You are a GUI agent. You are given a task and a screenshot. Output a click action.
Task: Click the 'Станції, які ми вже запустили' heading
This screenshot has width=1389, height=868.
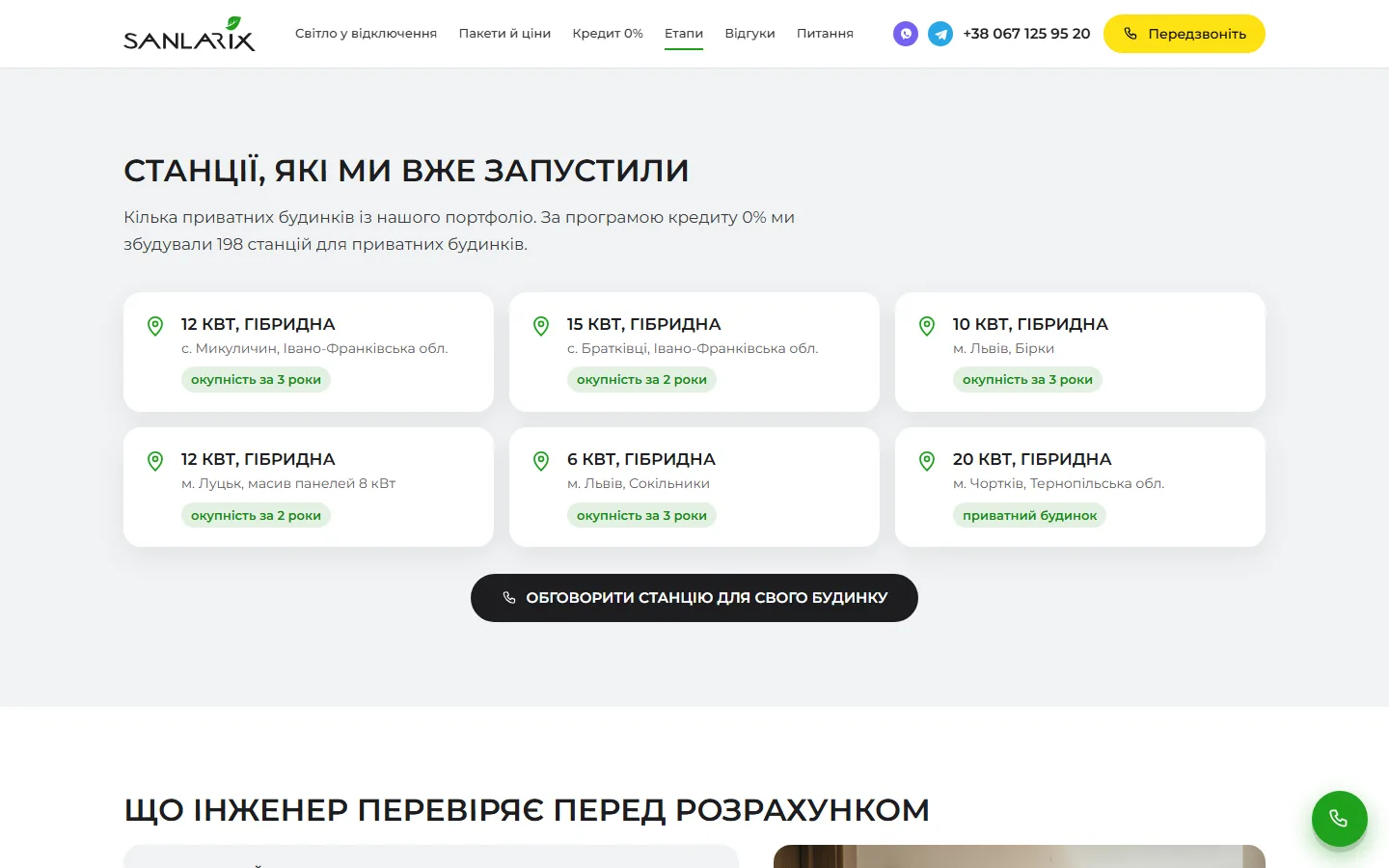tap(406, 171)
